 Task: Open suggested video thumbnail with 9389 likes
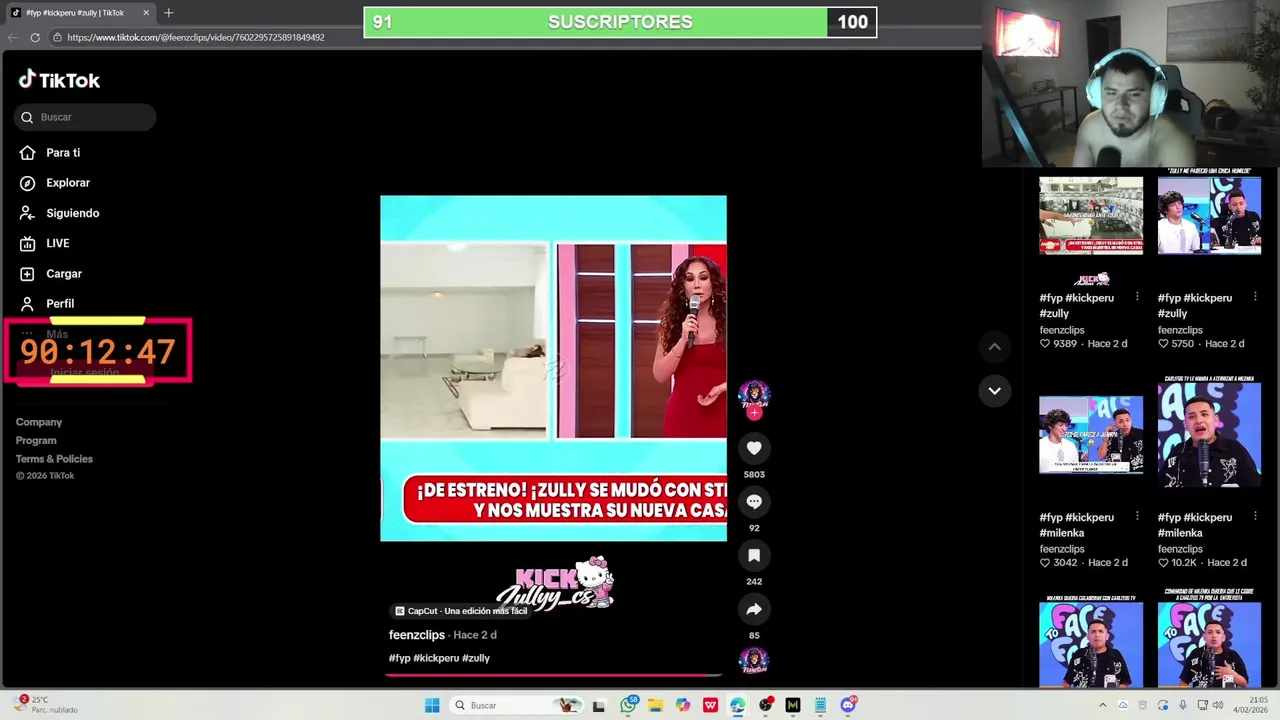(x=1091, y=216)
